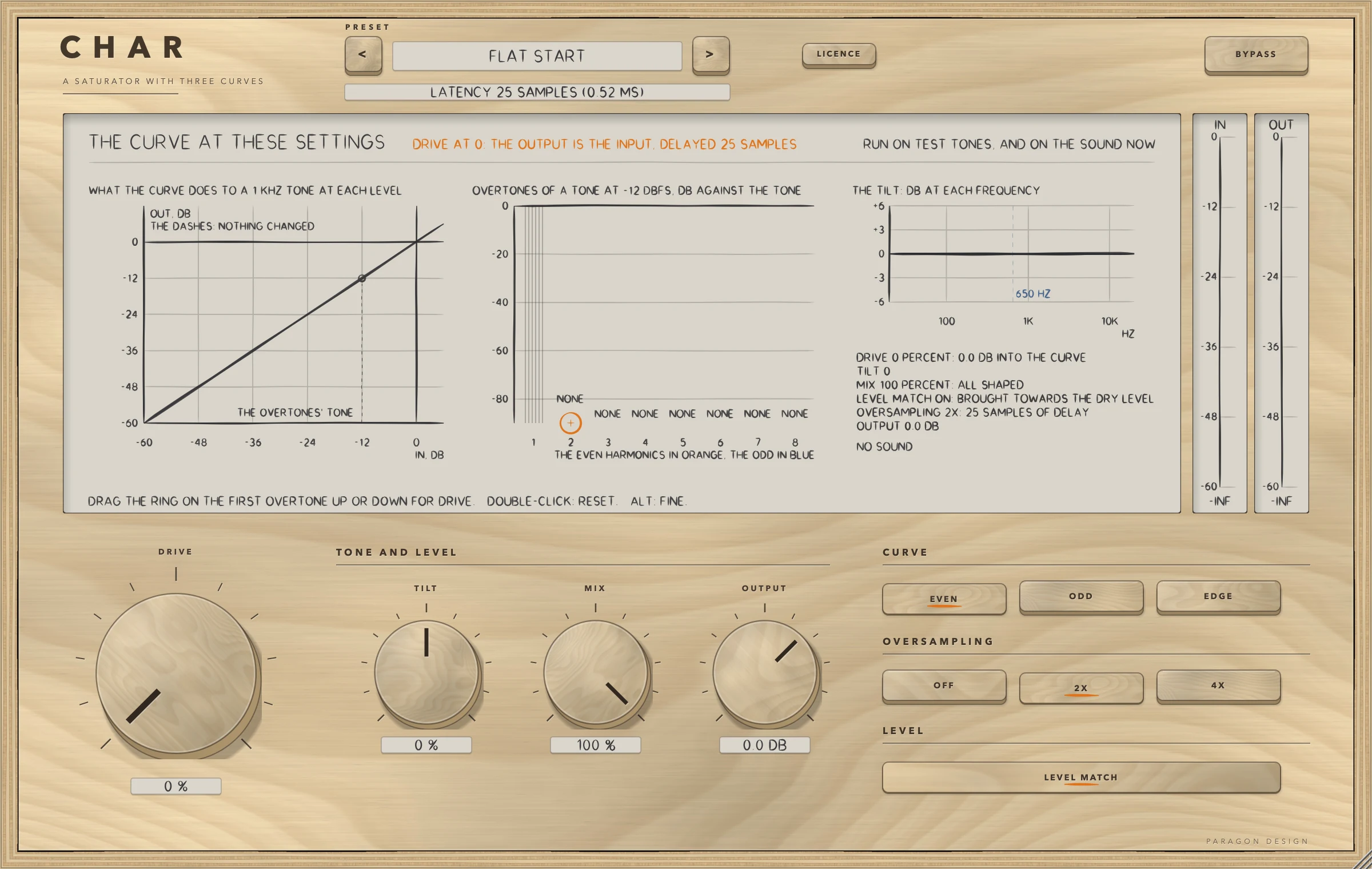Click the tilt frequency response line
The width and height of the screenshot is (1372, 869).
click(x=1012, y=253)
